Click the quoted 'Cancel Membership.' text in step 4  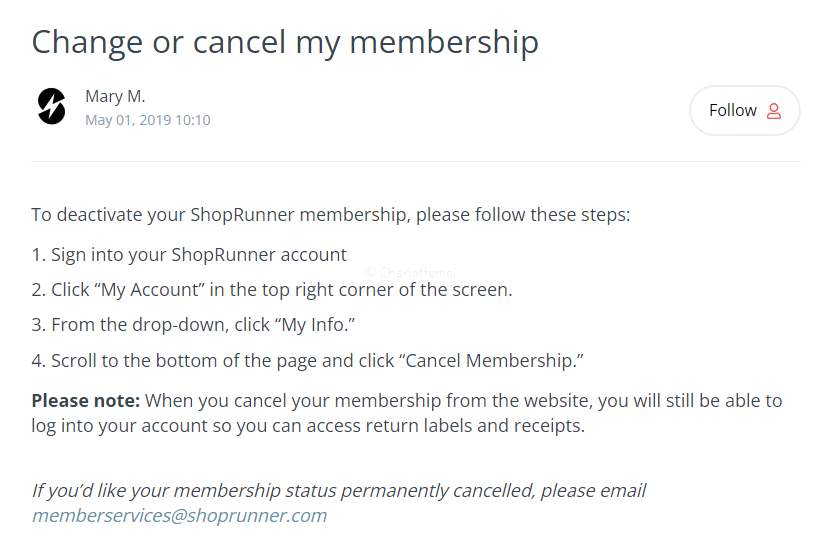pos(491,361)
